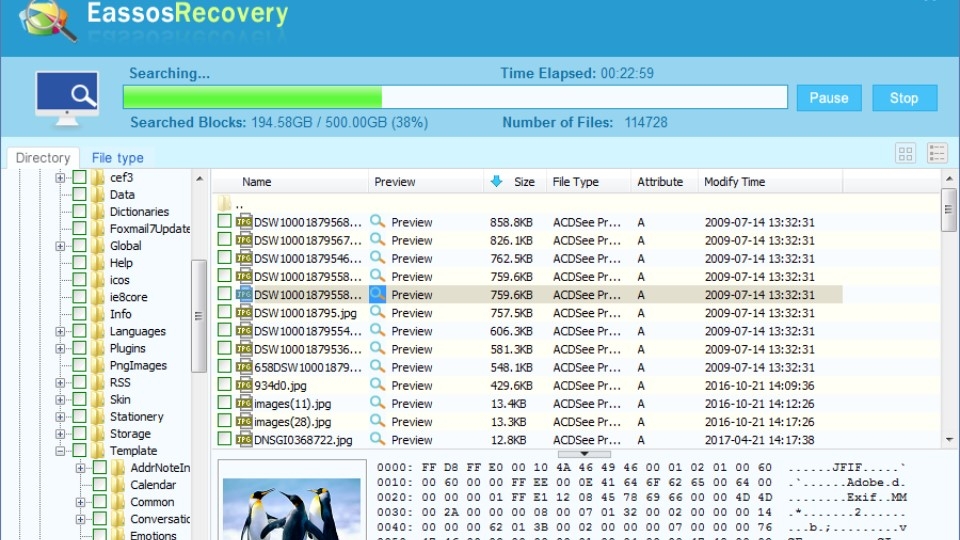
Task: Pause the search
Action: [829, 98]
